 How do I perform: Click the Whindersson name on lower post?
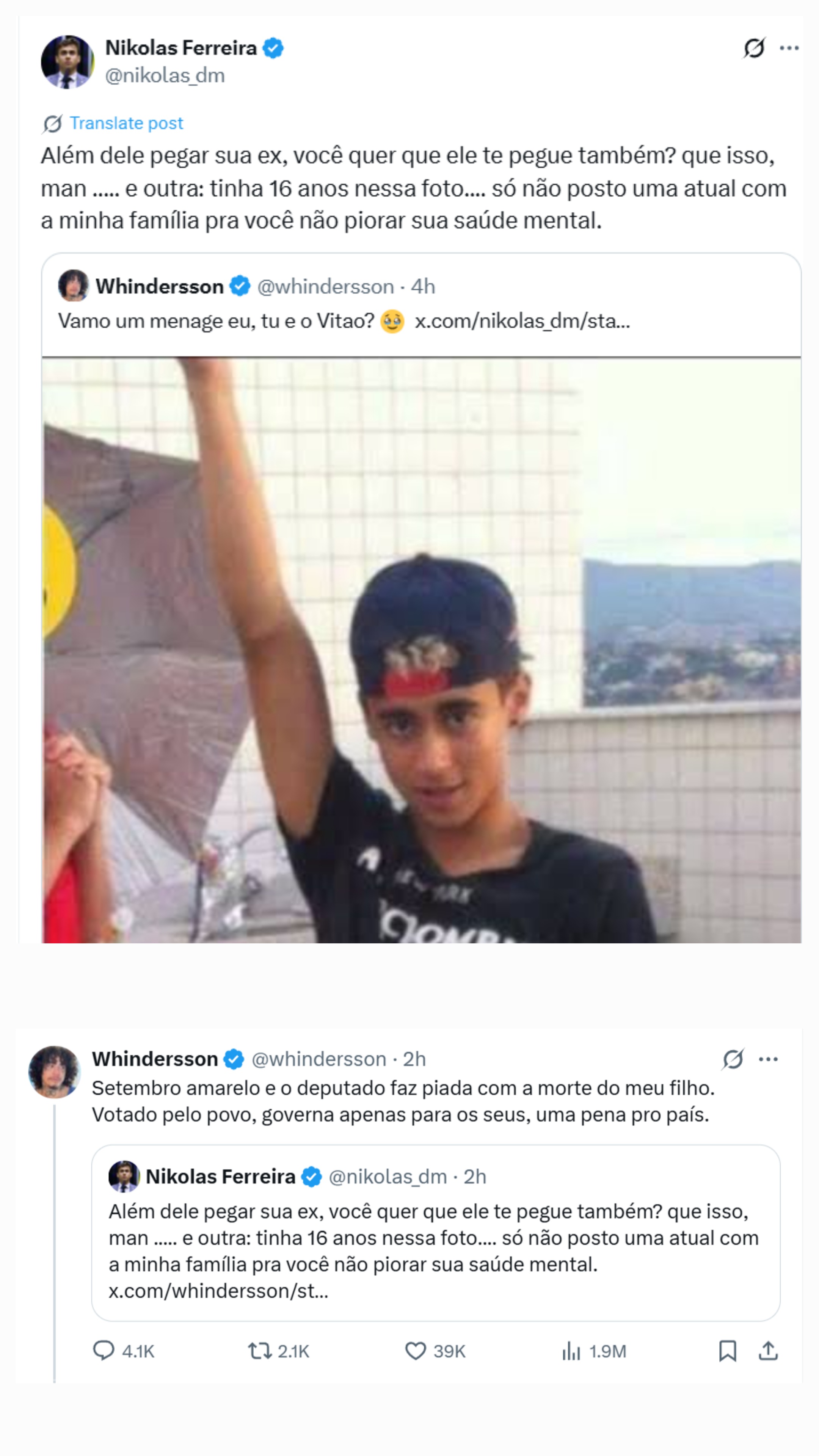point(155,1059)
